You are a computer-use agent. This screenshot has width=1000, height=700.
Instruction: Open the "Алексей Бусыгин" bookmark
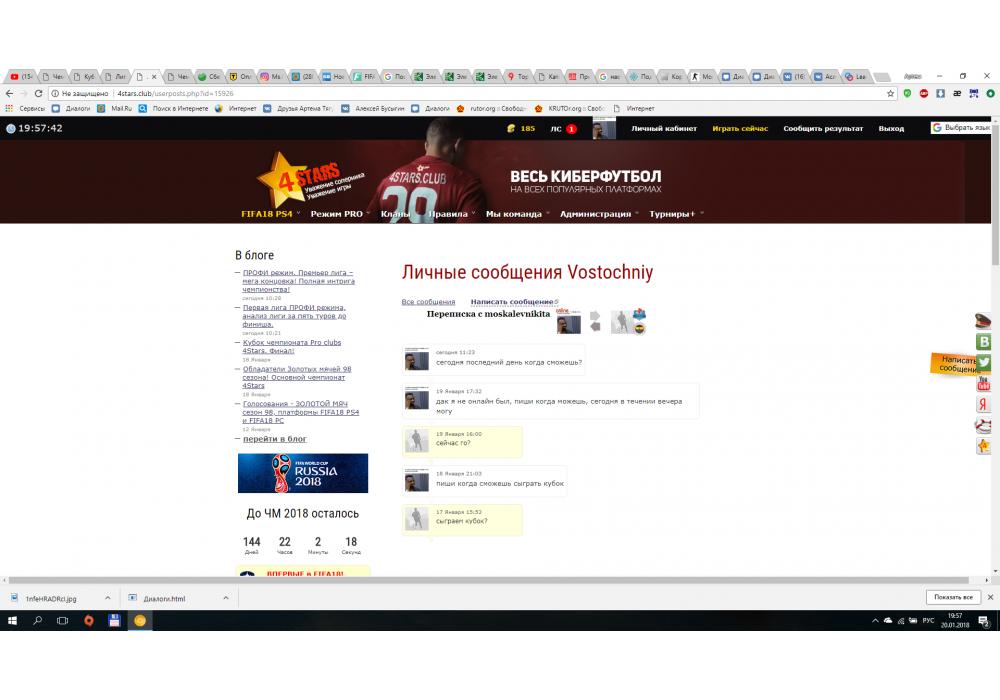coord(373,108)
